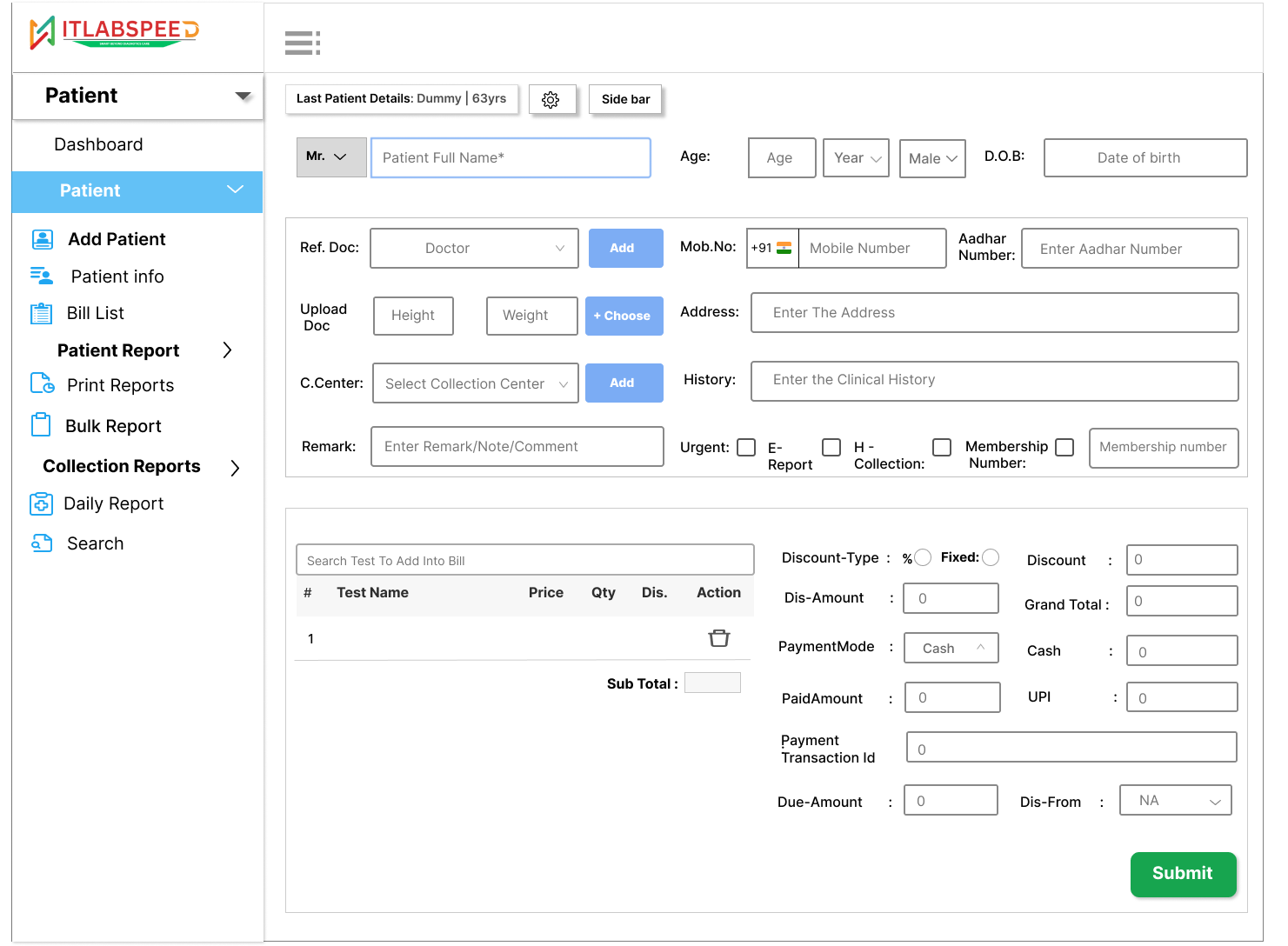Click Search Test To Add Into Bill
Image resolution: width=1288 pixels, height=946 pixels.
click(525, 560)
